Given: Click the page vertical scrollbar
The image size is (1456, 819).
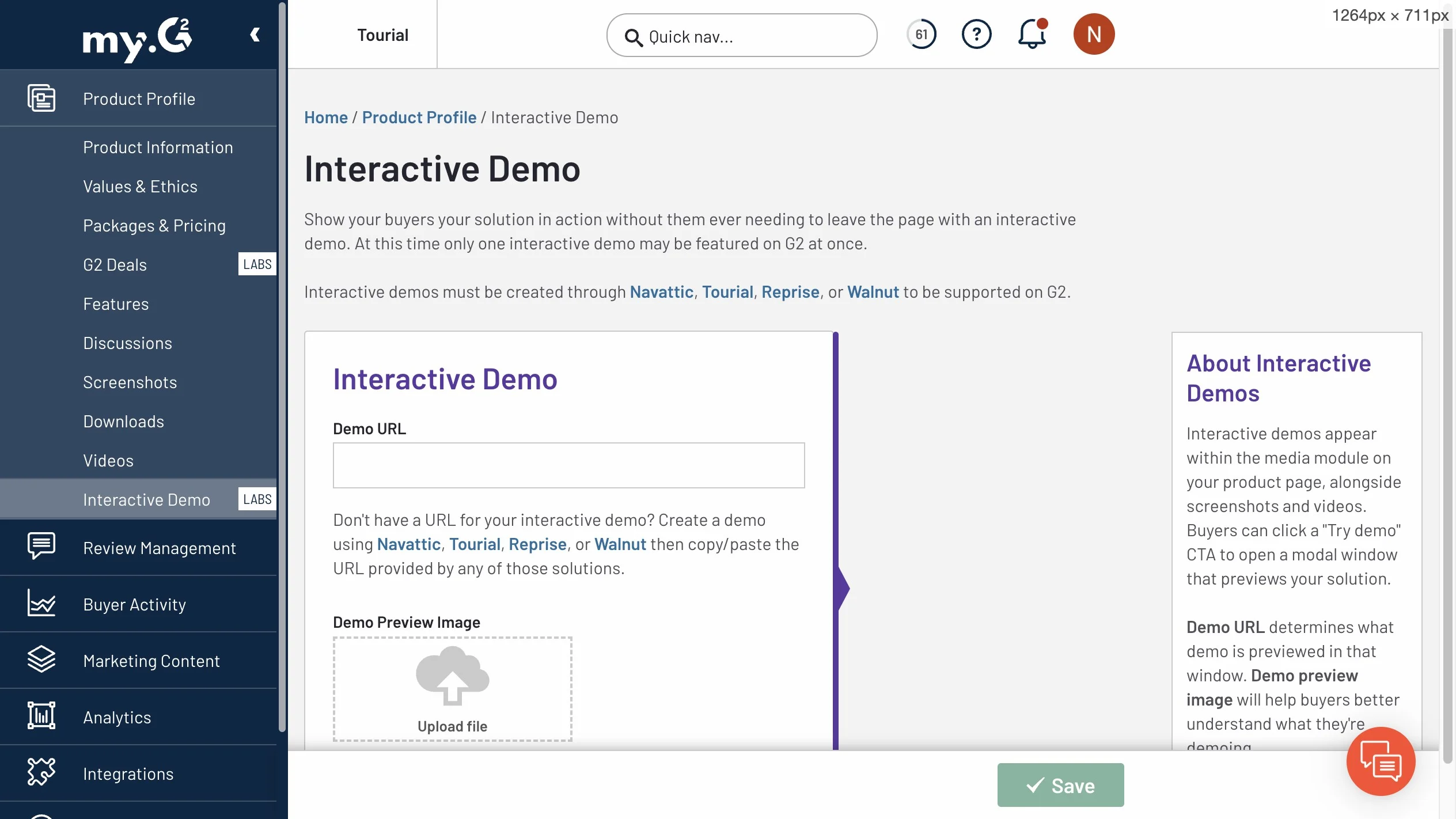Looking at the screenshot, I should (x=1447, y=395).
